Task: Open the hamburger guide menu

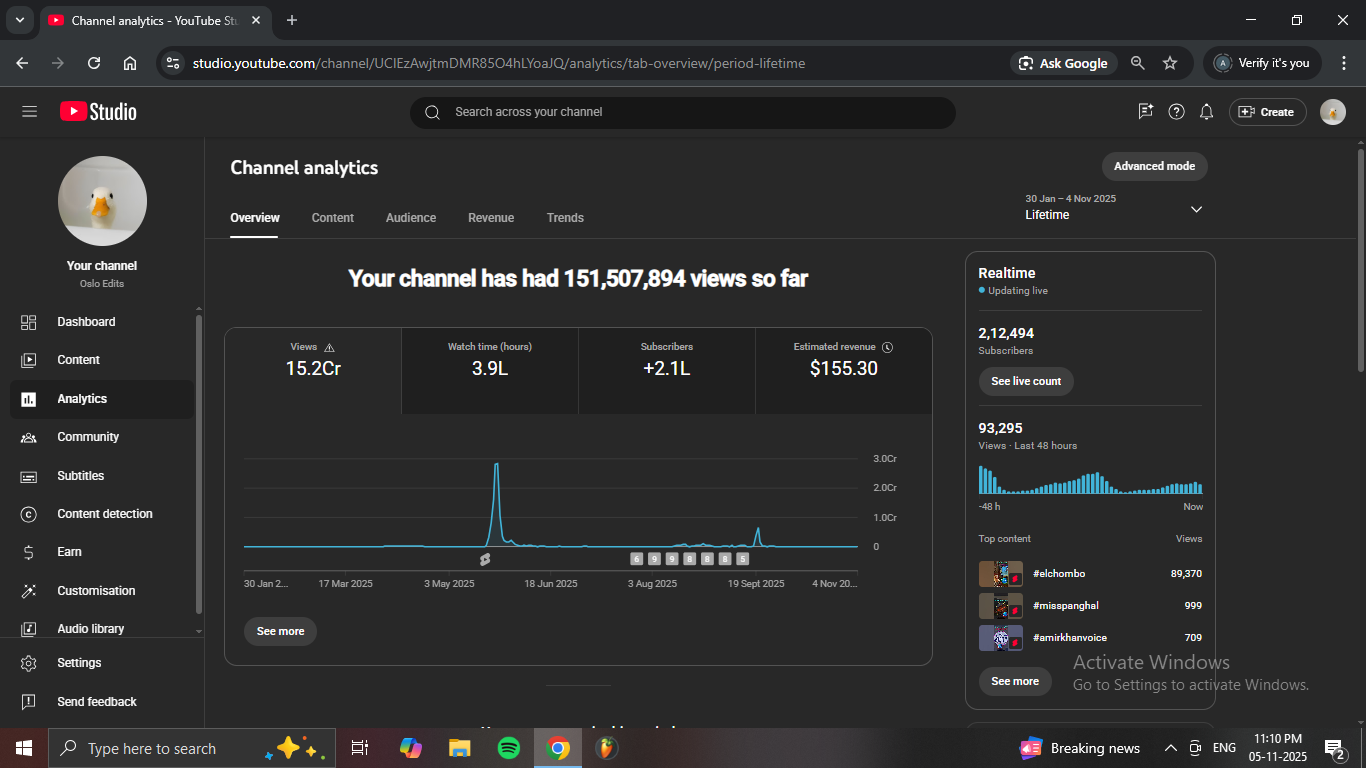Action: pyautogui.click(x=29, y=112)
